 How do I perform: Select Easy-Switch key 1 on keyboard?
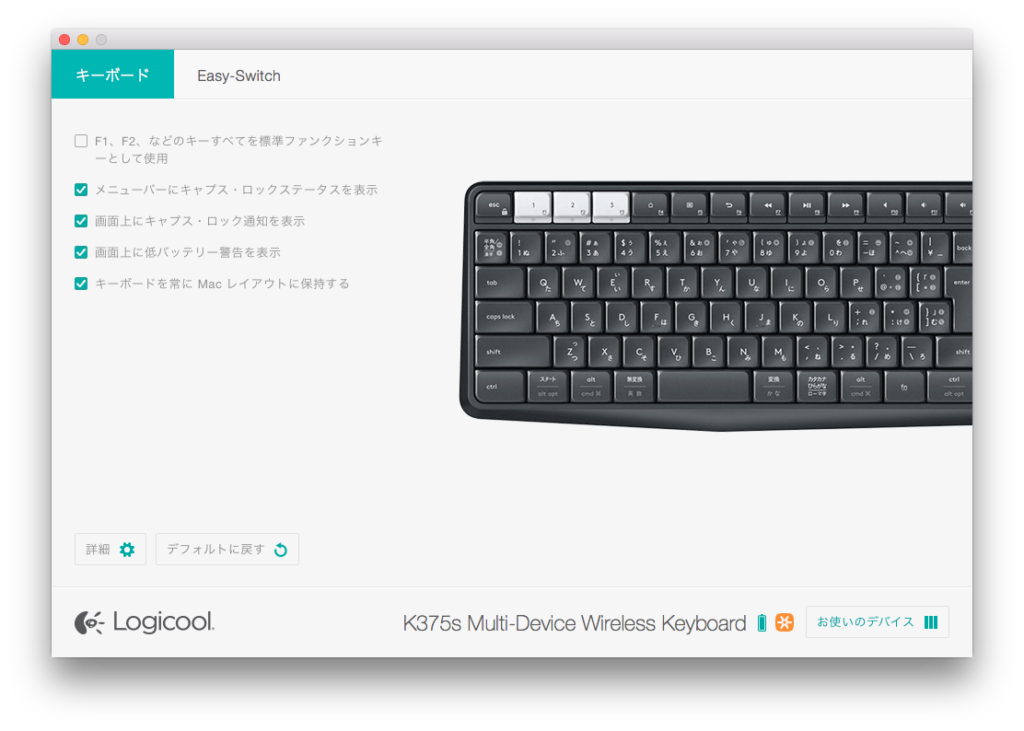point(533,207)
